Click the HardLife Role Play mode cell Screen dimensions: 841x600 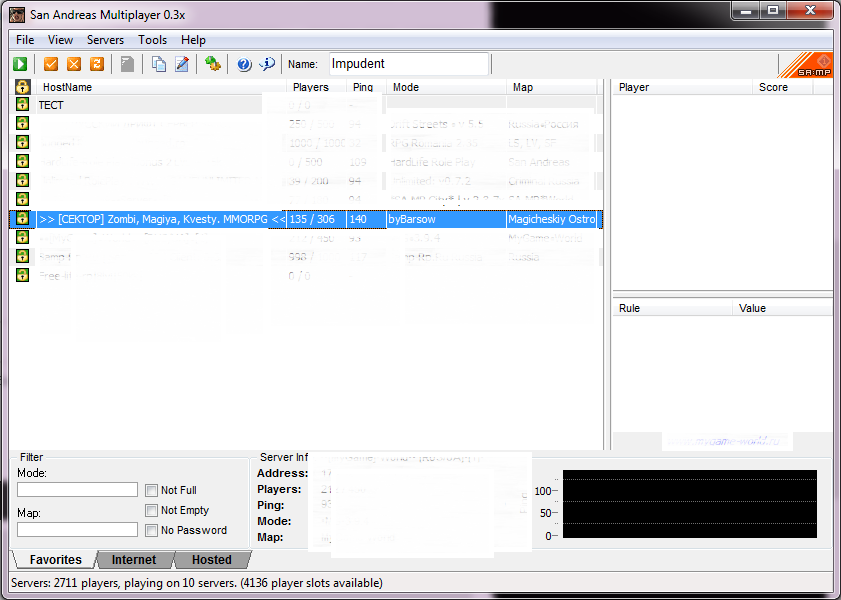432,162
